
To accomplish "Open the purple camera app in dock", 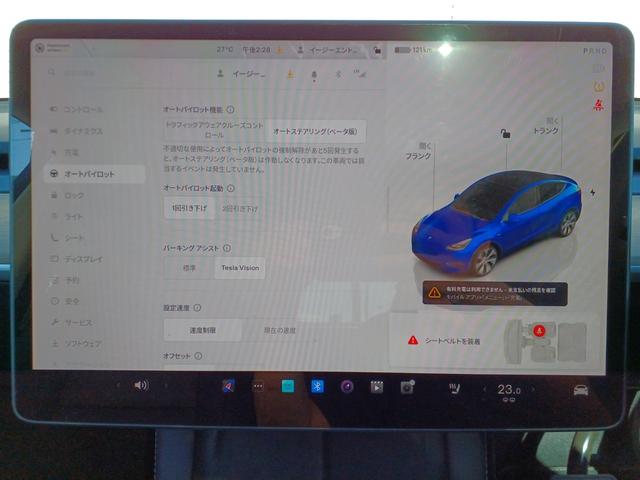I will (347, 386).
